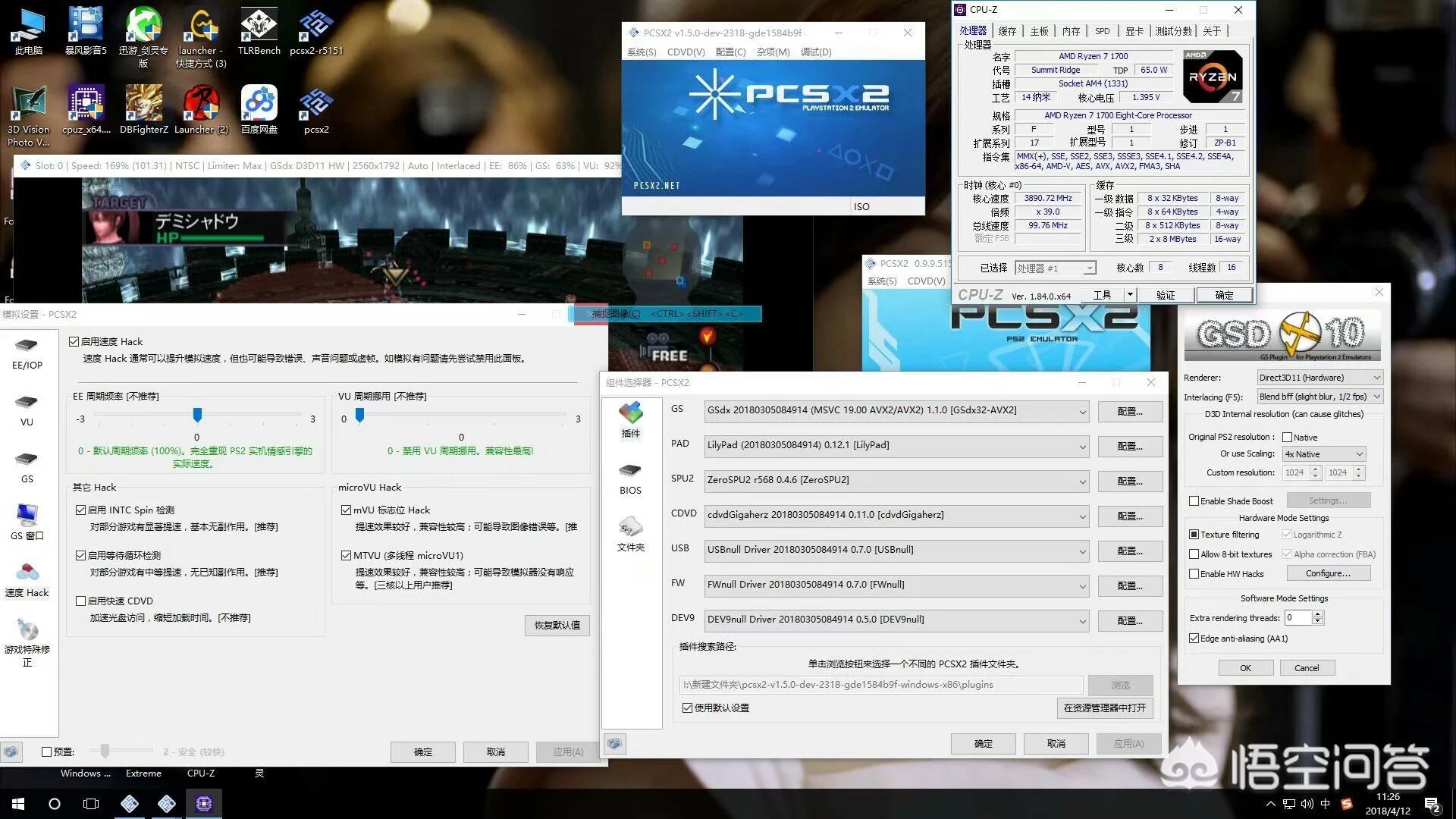Check the Native resolution checkbox
This screenshot has width=1456, height=819.
1287,437
